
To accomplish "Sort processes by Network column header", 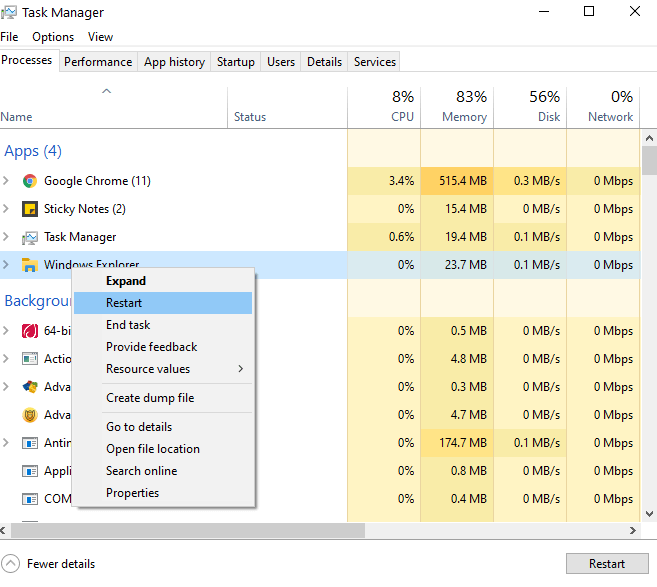I will pos(603,107).
